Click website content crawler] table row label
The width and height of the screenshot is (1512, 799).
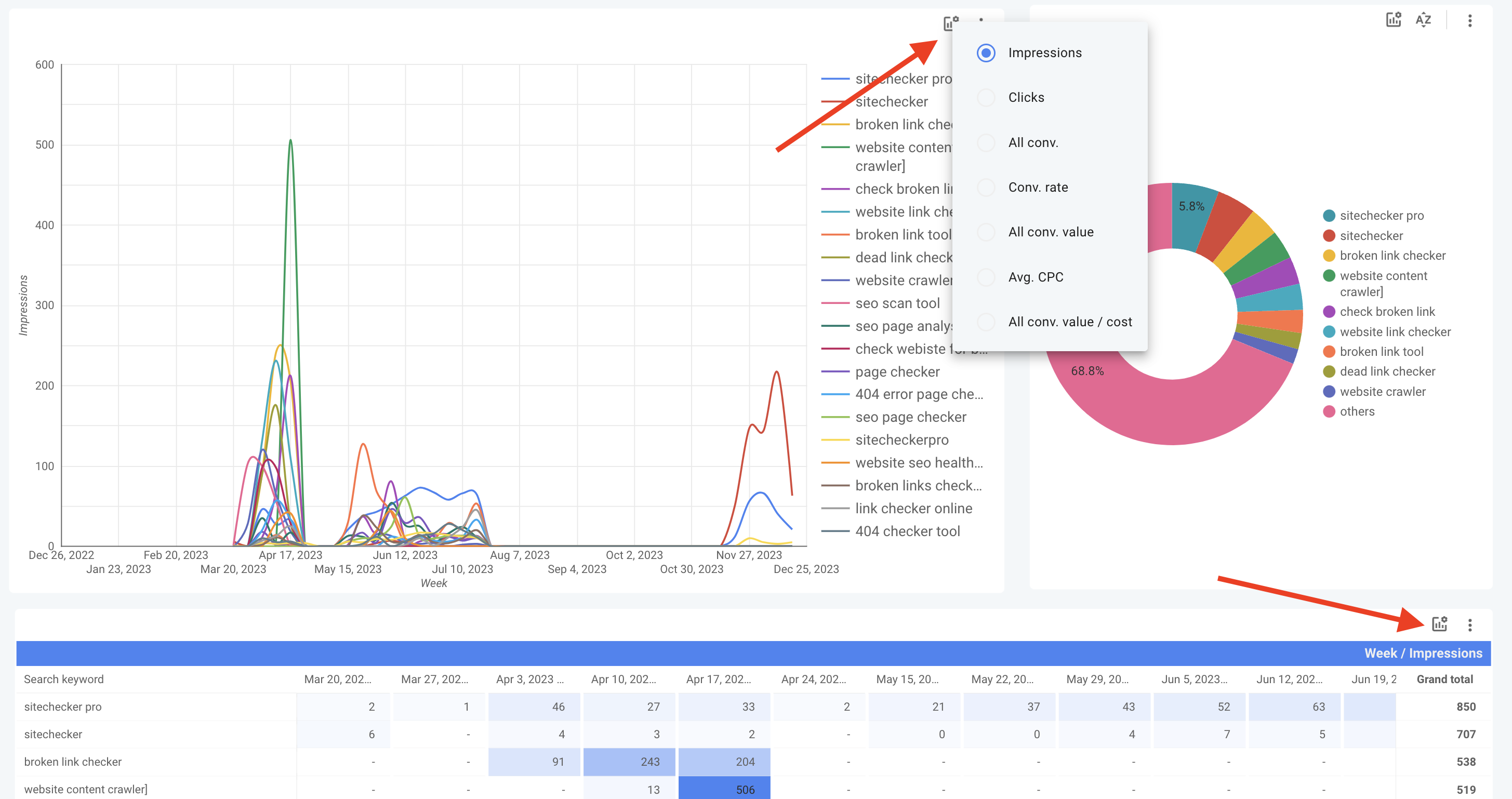click(x=86, y=790)
